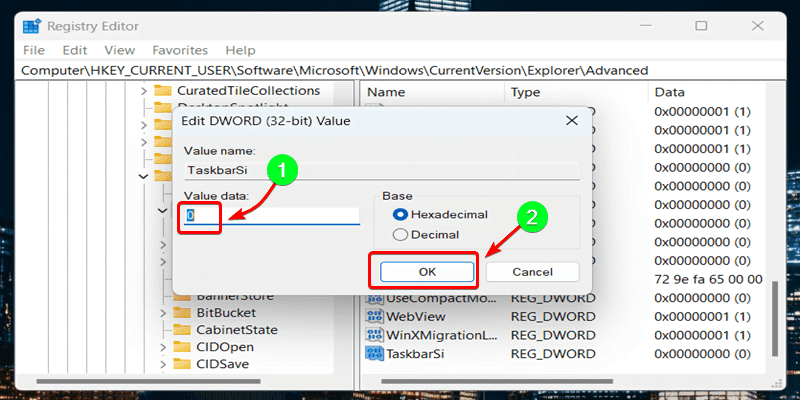Open the Favorites menu
The height and width of the screenshot is (400, 800).
click(180, 51)
